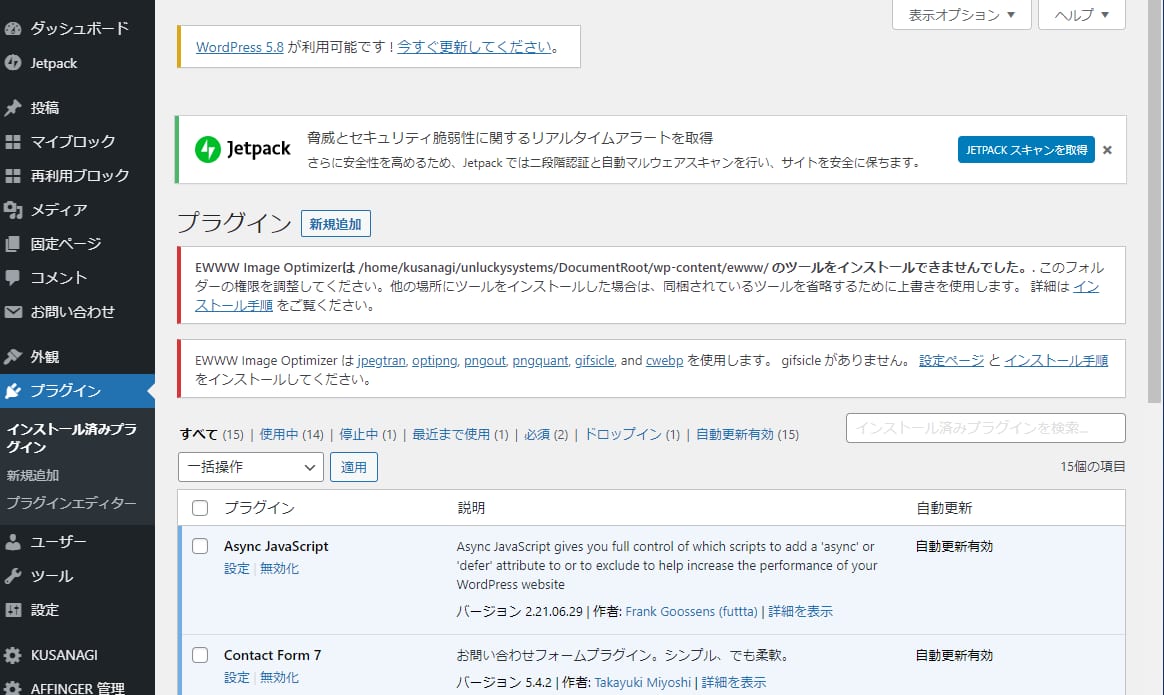Click the pin icon for Posts (投稿)
The height and width of the screenshot is (695, 1164).
tap(13, 108)
